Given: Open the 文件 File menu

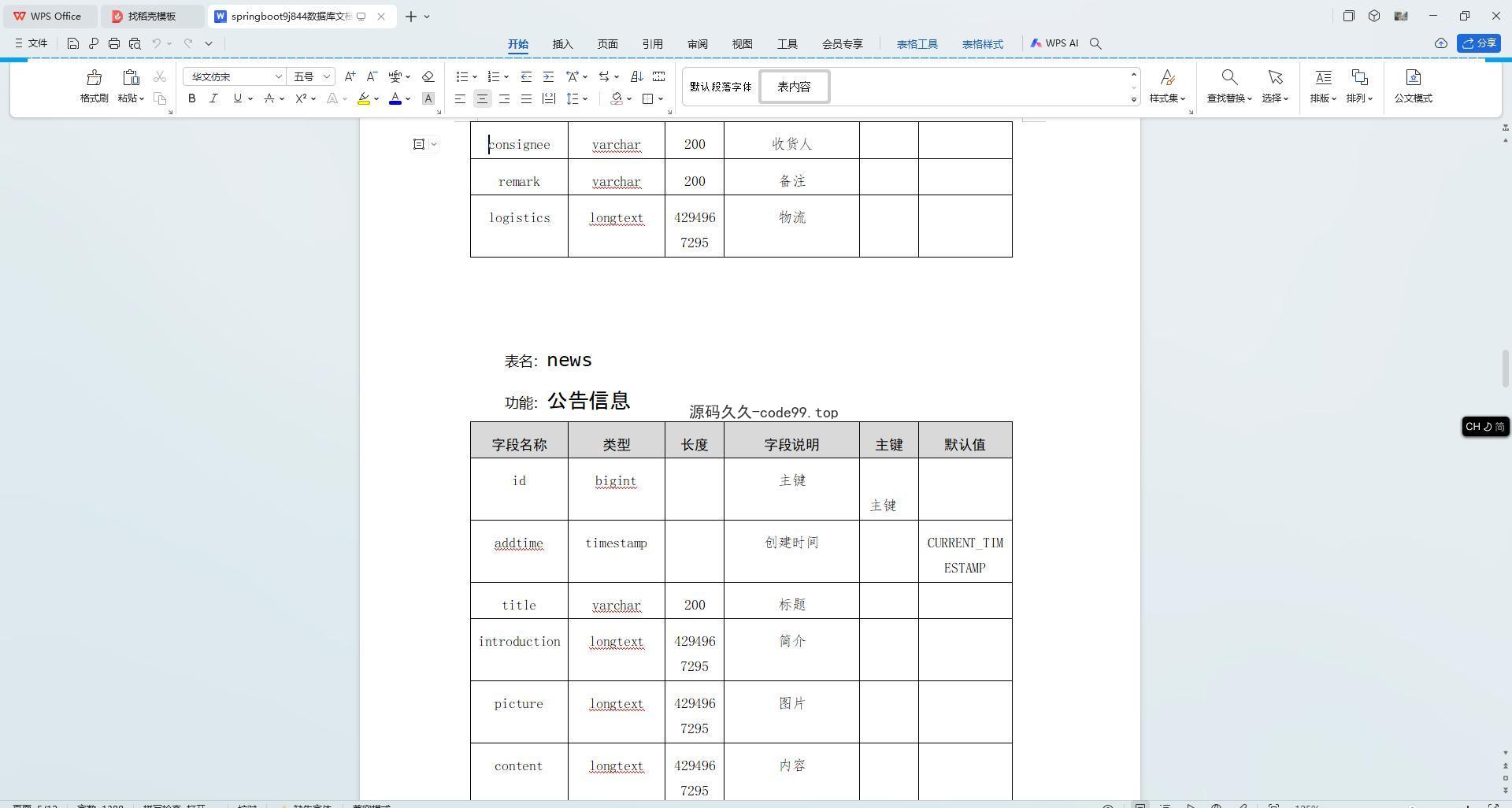Looking at the screenshot, I should tap(31, 43).
